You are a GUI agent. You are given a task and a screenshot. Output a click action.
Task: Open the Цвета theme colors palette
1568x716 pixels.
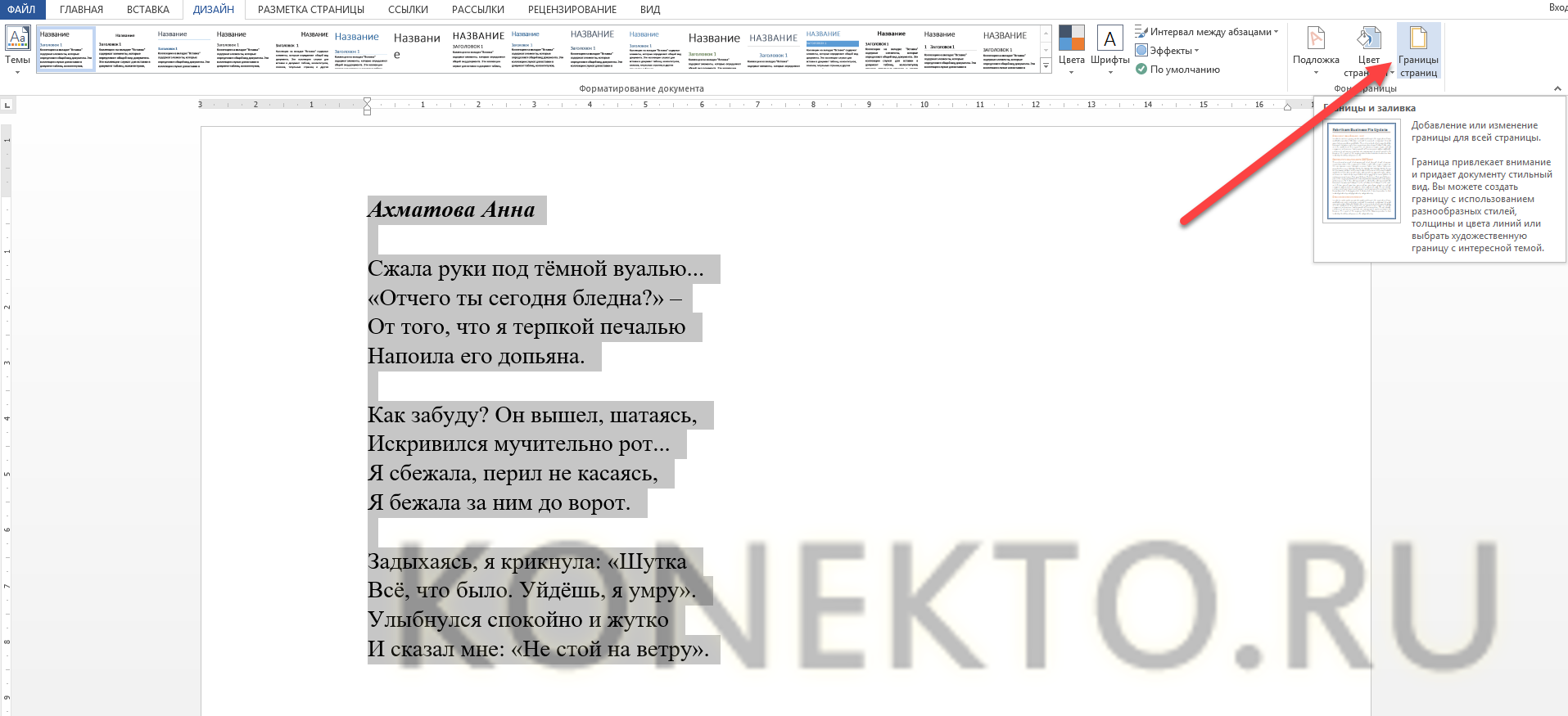coord(1071,48)
